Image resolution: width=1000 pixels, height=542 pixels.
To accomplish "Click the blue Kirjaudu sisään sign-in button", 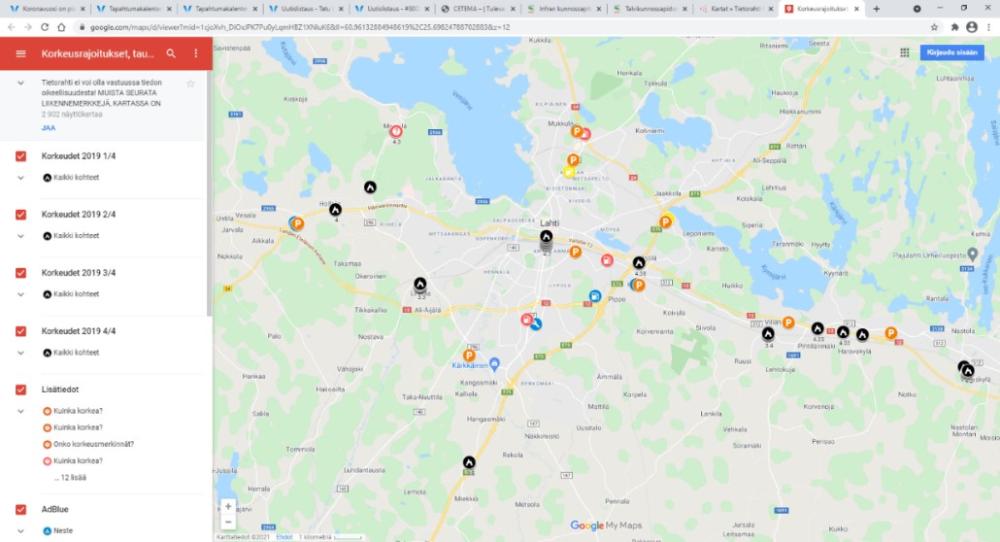I will (x=952, y=52).
